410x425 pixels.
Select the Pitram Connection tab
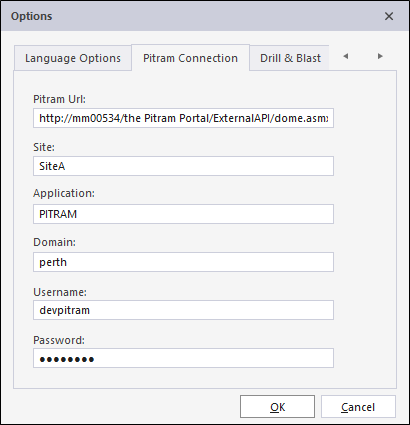click(190, 58)
